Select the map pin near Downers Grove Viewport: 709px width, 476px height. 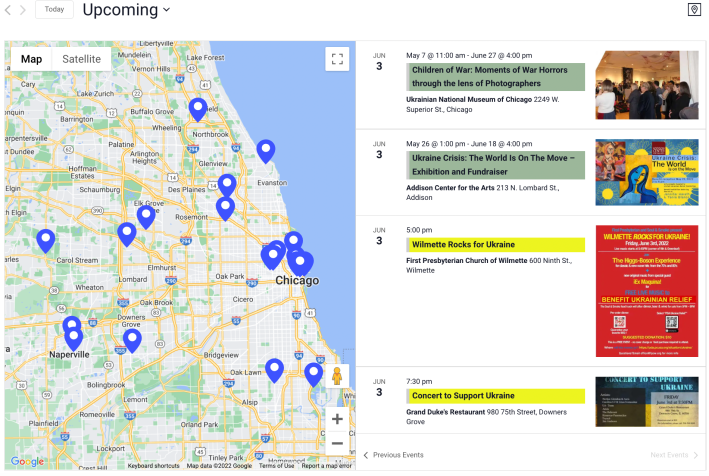[132, 341]
